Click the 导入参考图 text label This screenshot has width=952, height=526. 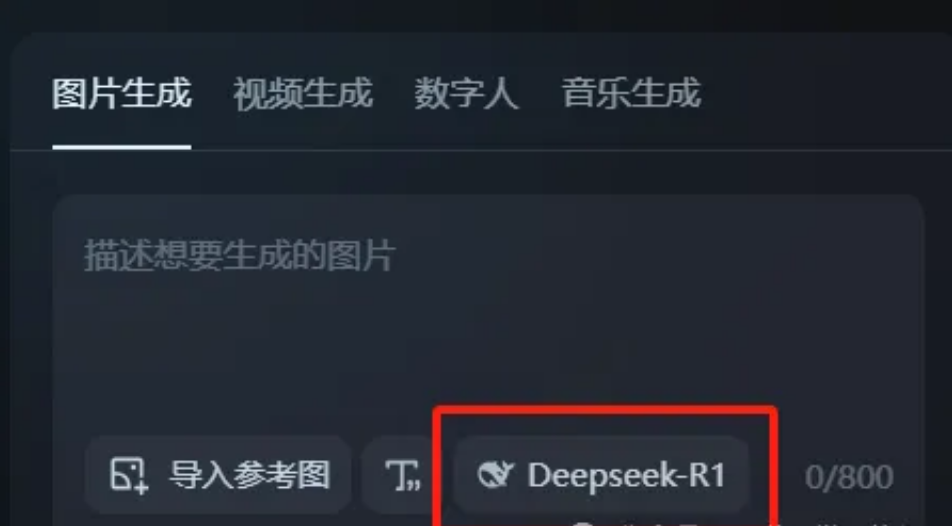pos(250,475)
